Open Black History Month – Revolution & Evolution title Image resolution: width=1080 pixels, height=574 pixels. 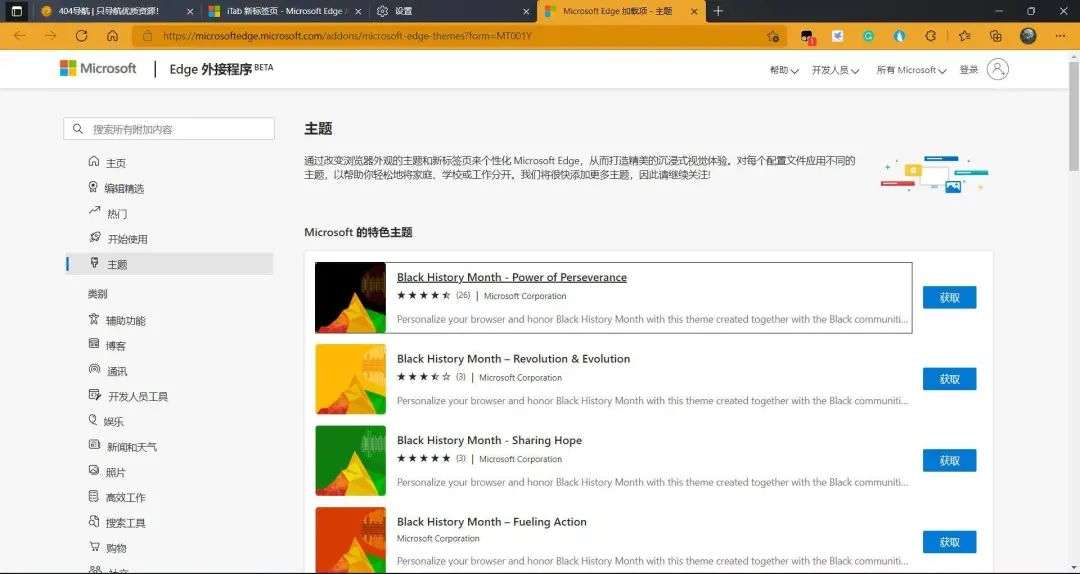[x=513, y=358]
